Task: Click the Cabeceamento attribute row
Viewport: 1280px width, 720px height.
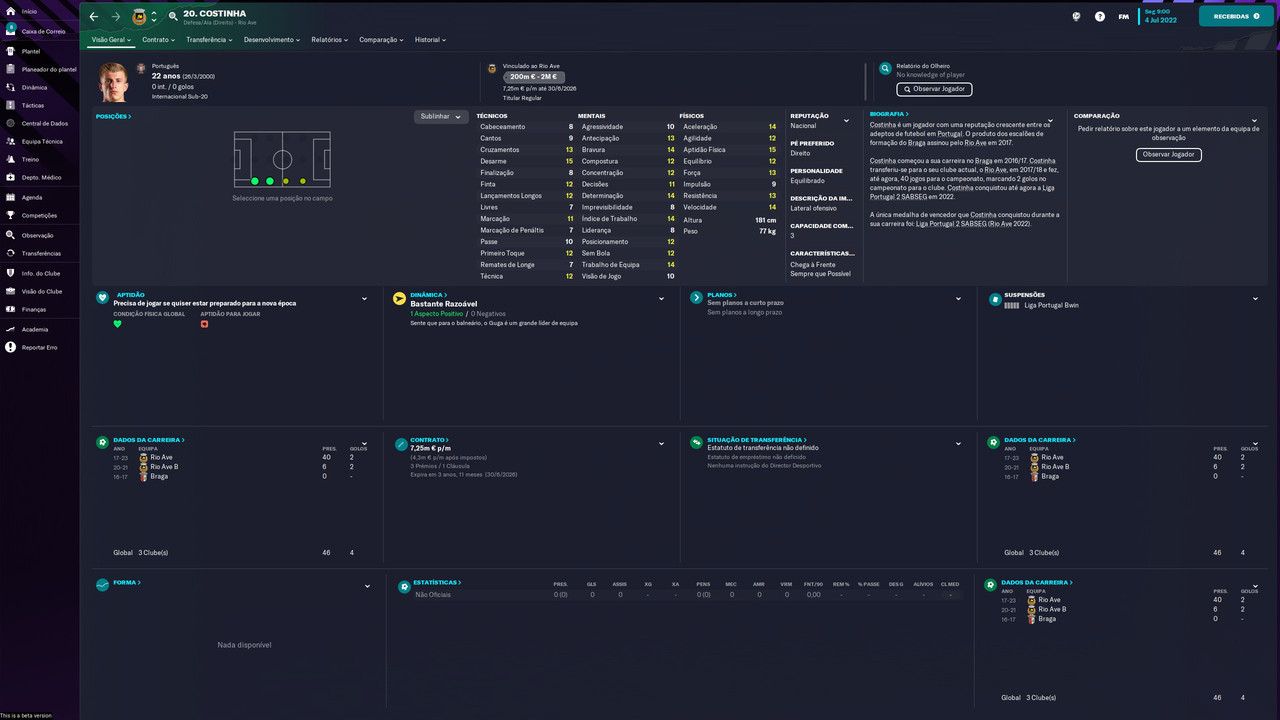Action: 526,127
